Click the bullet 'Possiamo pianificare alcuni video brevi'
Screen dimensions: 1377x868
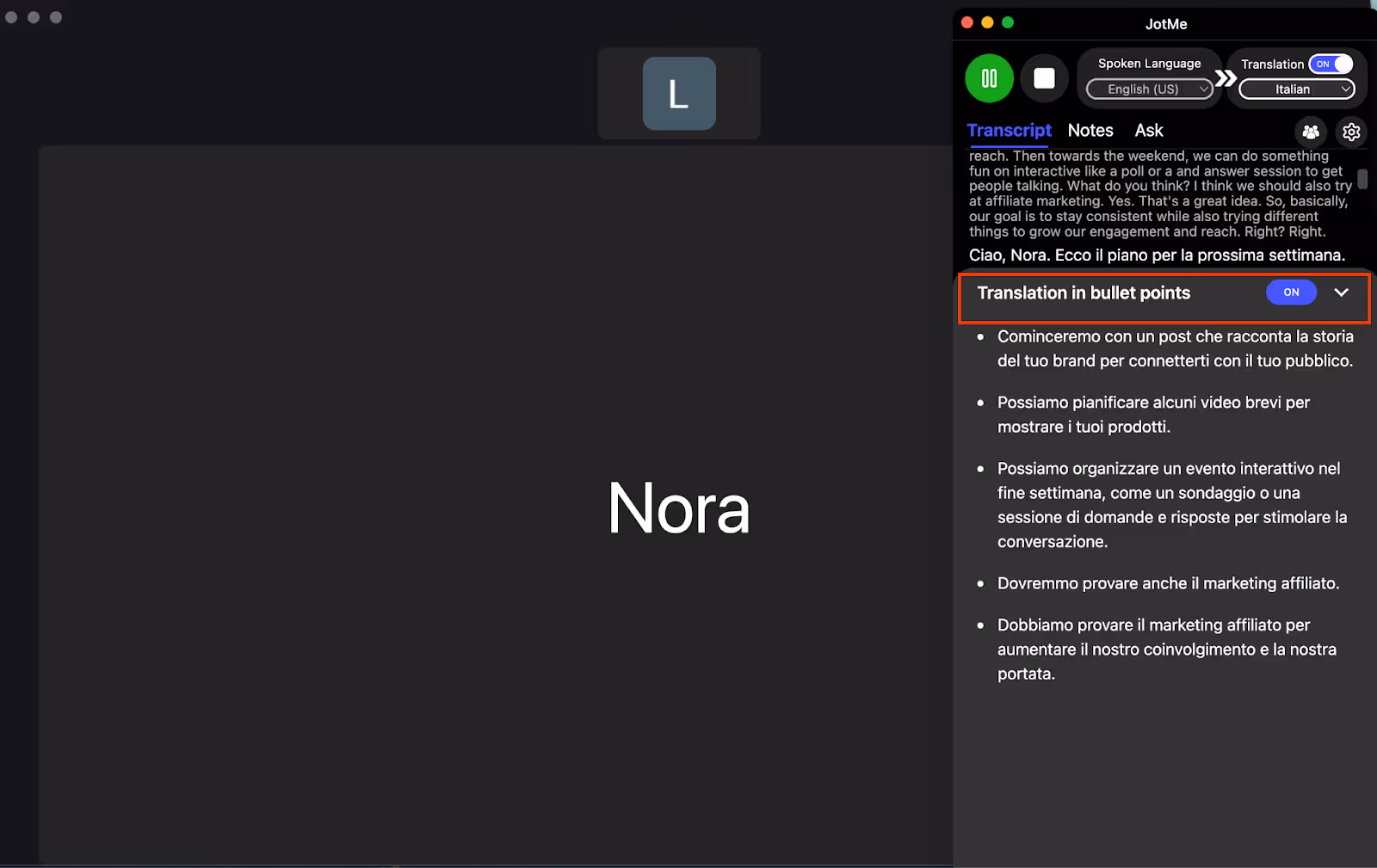(1153, 415)
